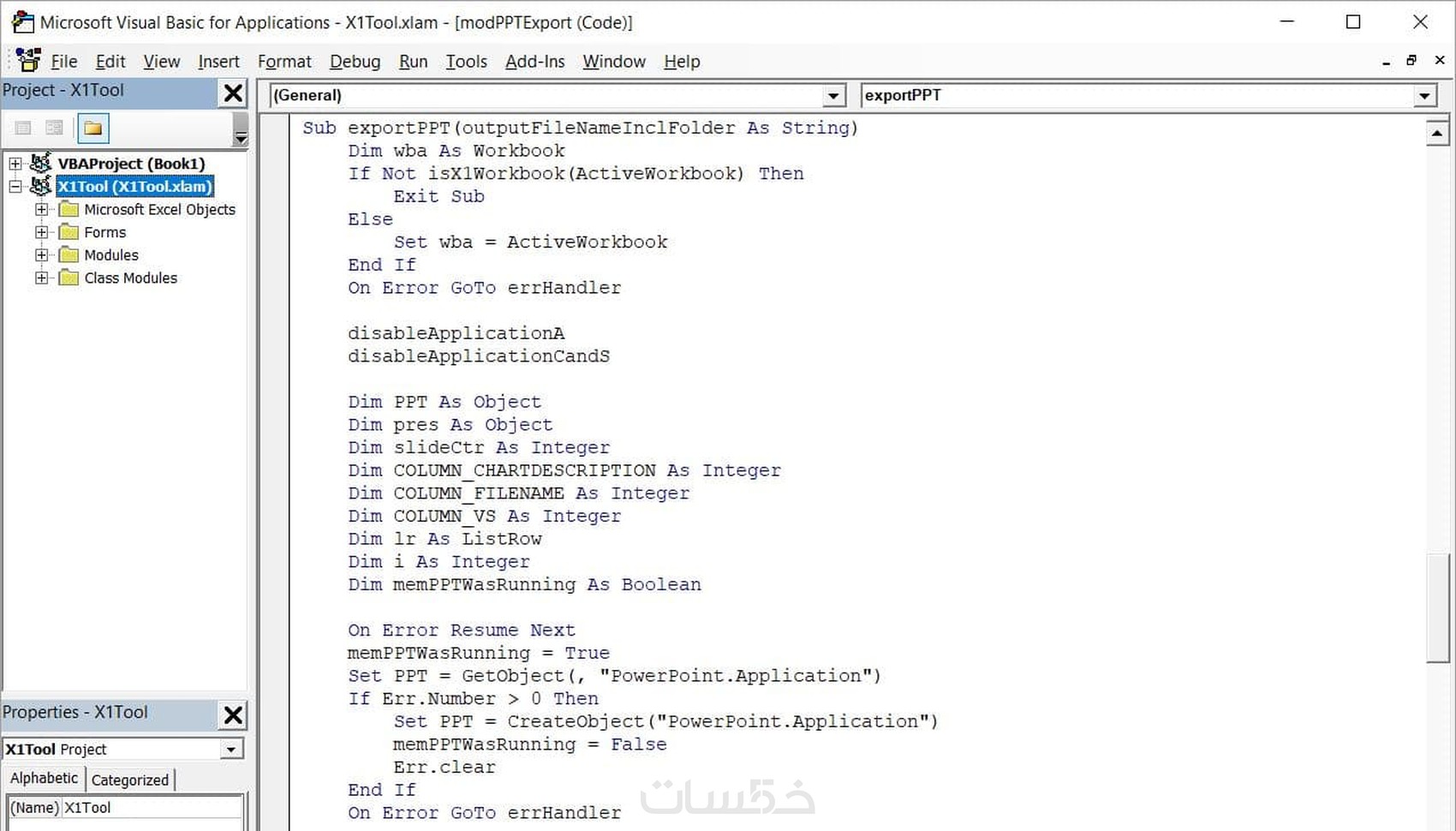Expand the Modules folder
Viewport: 1456px width, 831px height.
41,255
